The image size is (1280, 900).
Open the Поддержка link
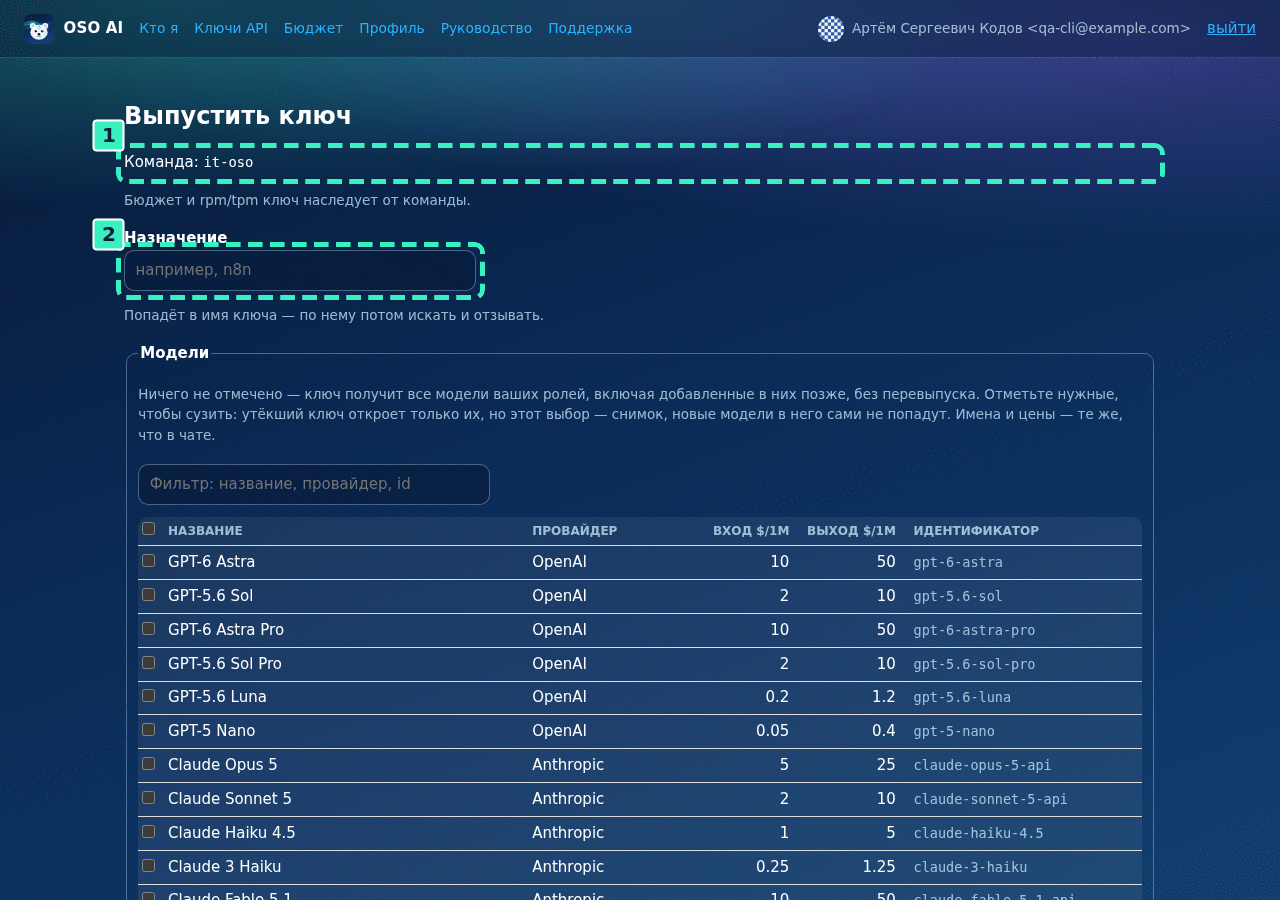pos(590,28)
